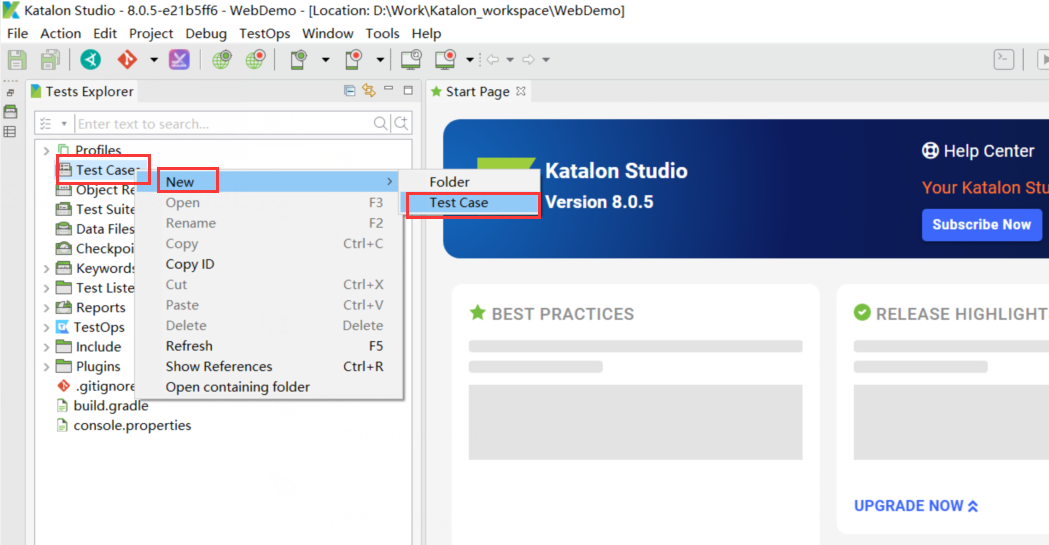The height and width of the screenshot is (545, 1049).
Task: Click the UPGRADE NOW link
Action: pyautogui.click(x=916, y=506)
